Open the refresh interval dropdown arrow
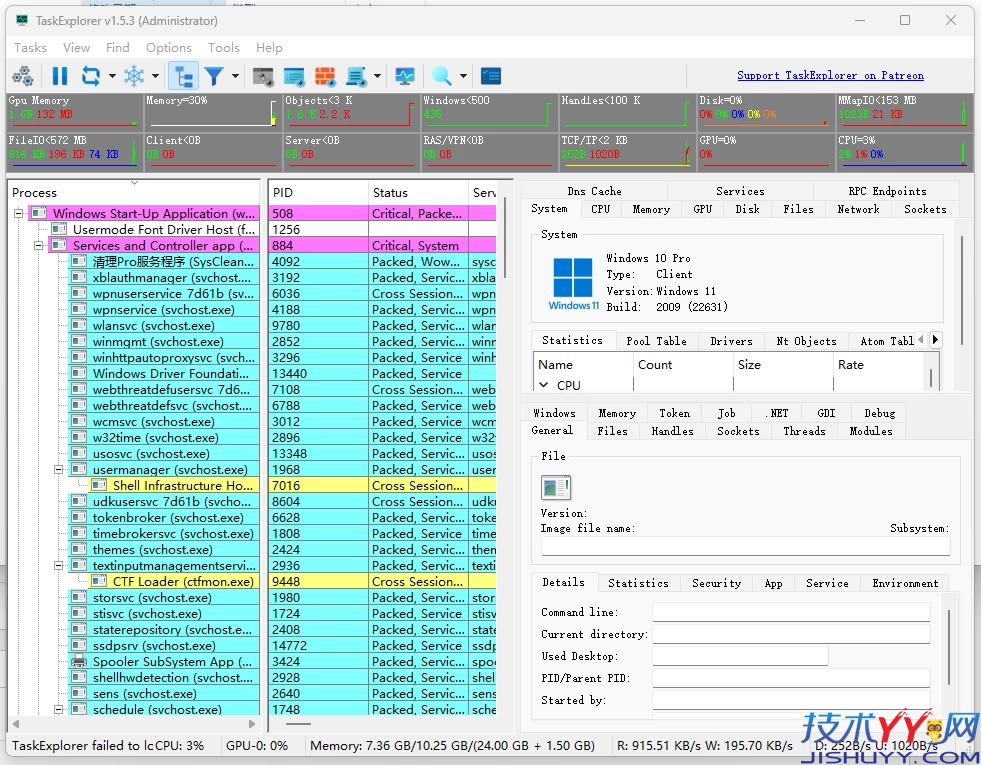 (110, 76)
